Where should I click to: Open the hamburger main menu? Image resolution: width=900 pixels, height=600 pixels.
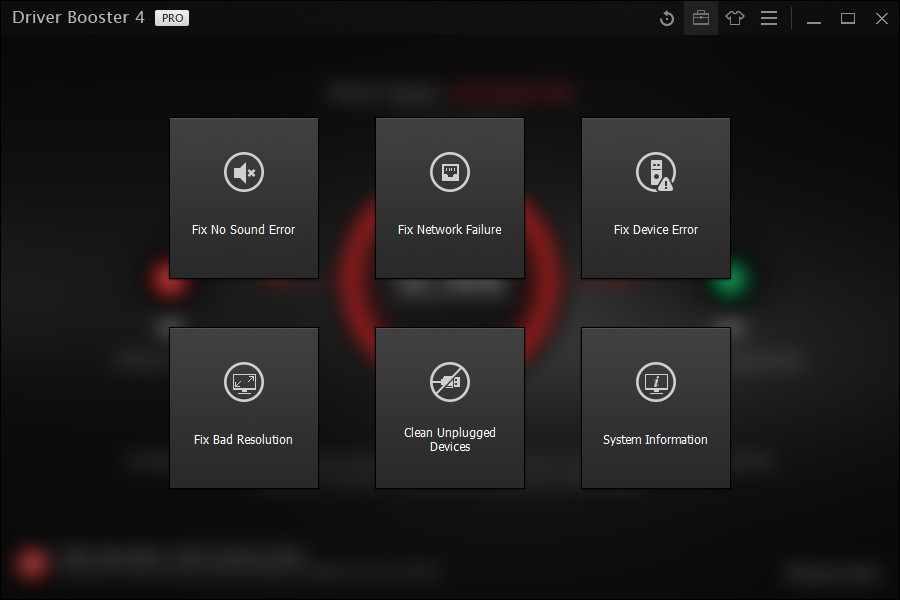[769, 18]
